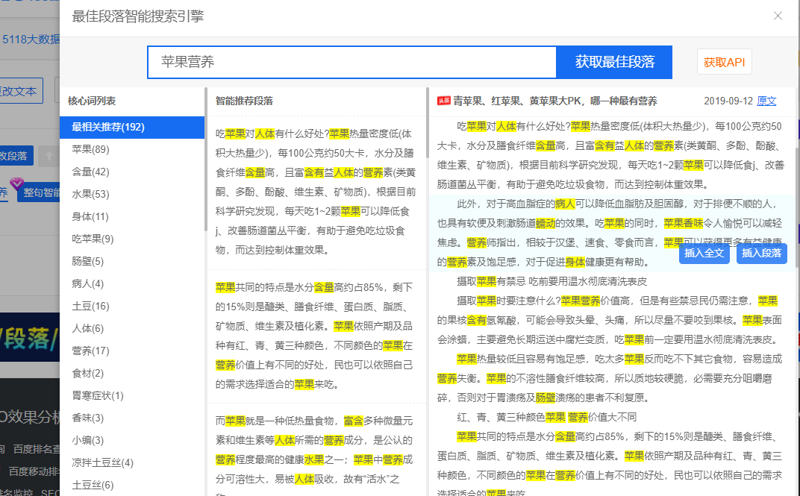
Task: Click the 插入段落 button
Action: 761,253
